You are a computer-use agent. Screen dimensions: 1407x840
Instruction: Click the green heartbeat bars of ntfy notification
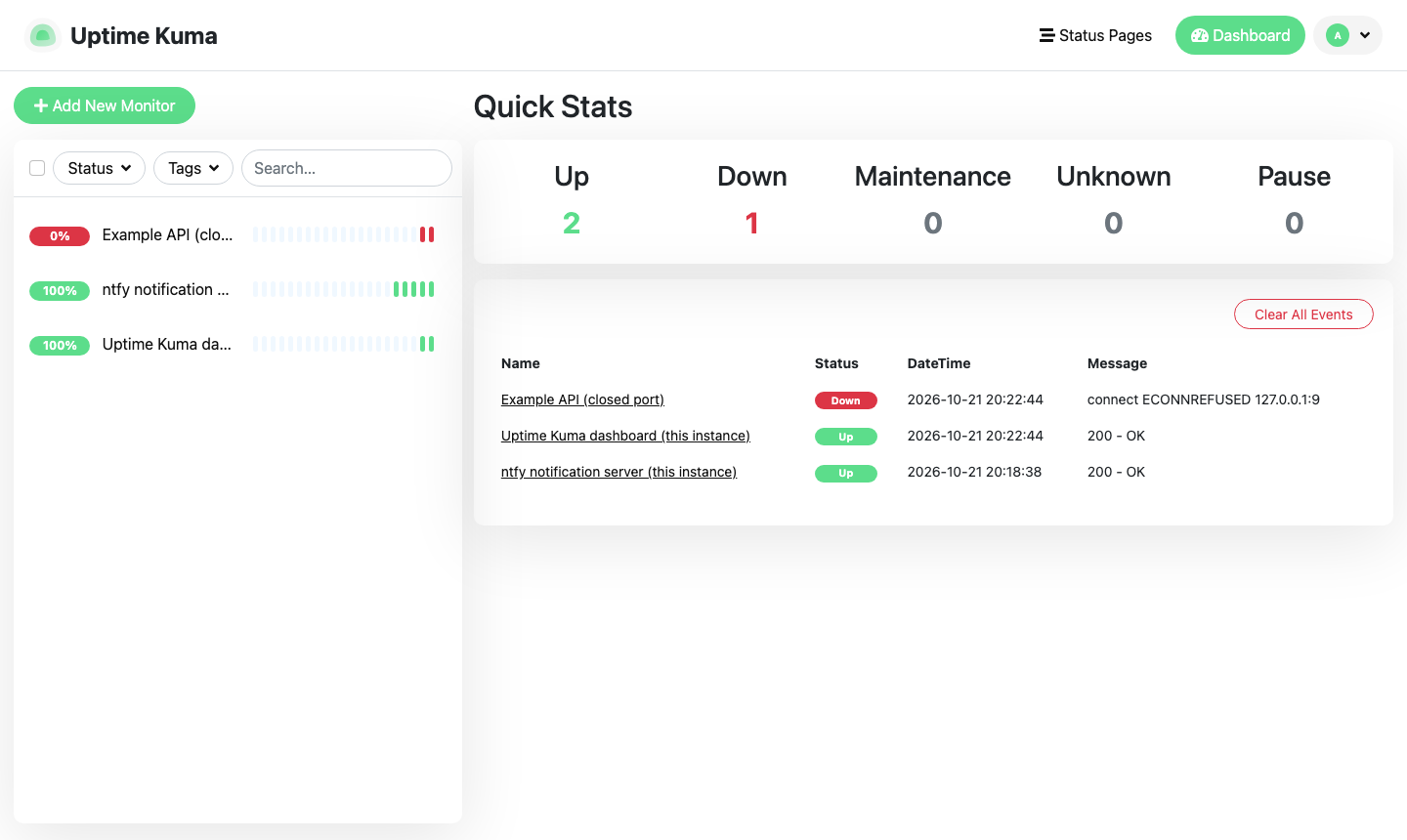[x=414, y=289]
